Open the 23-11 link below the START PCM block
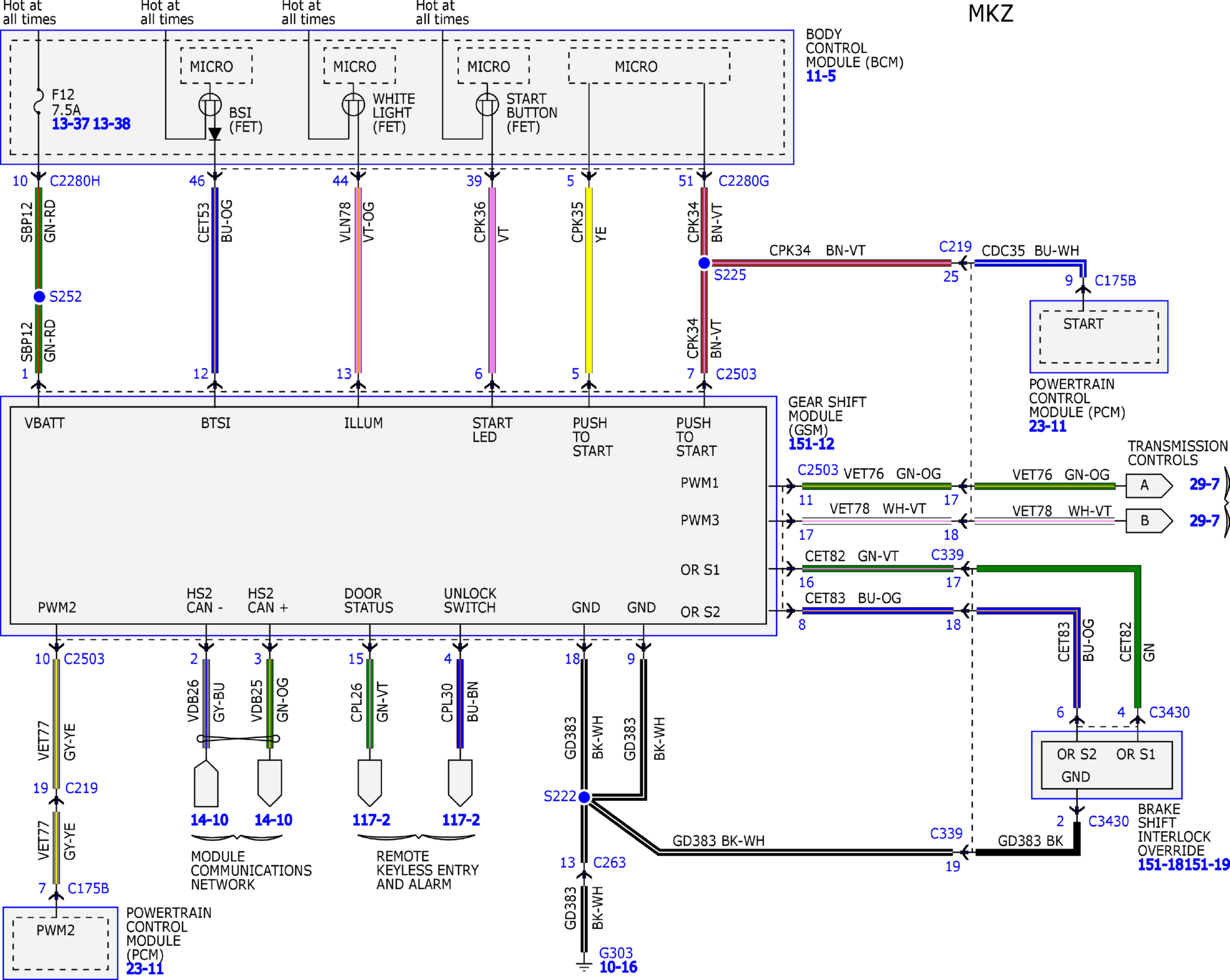Viewport: 1230px width, 980px height. (1048, 426)
